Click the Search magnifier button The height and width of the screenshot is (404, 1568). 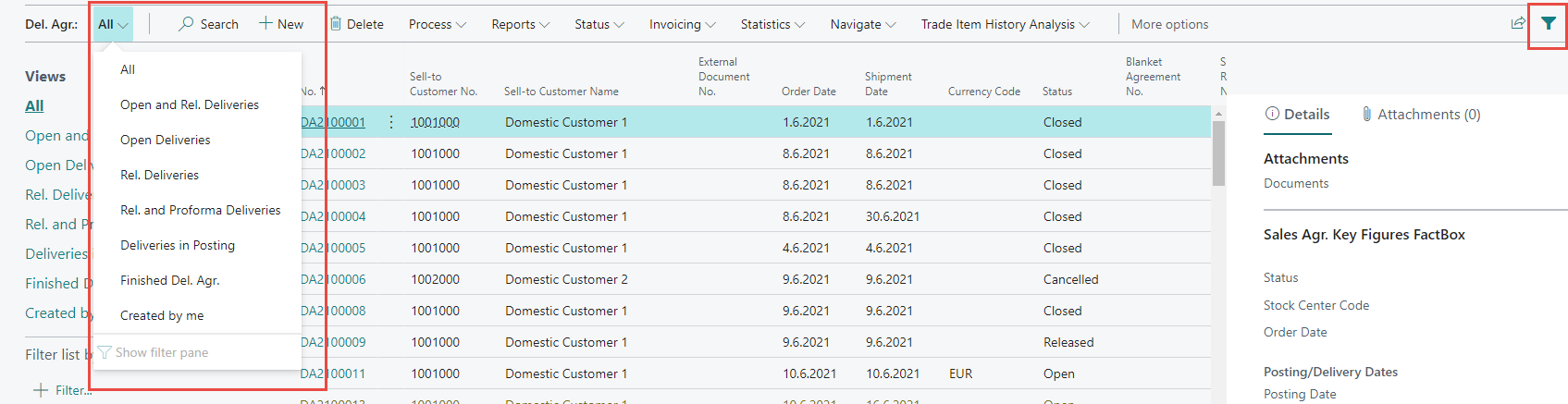pyautogui.click(x=208, y=24)
